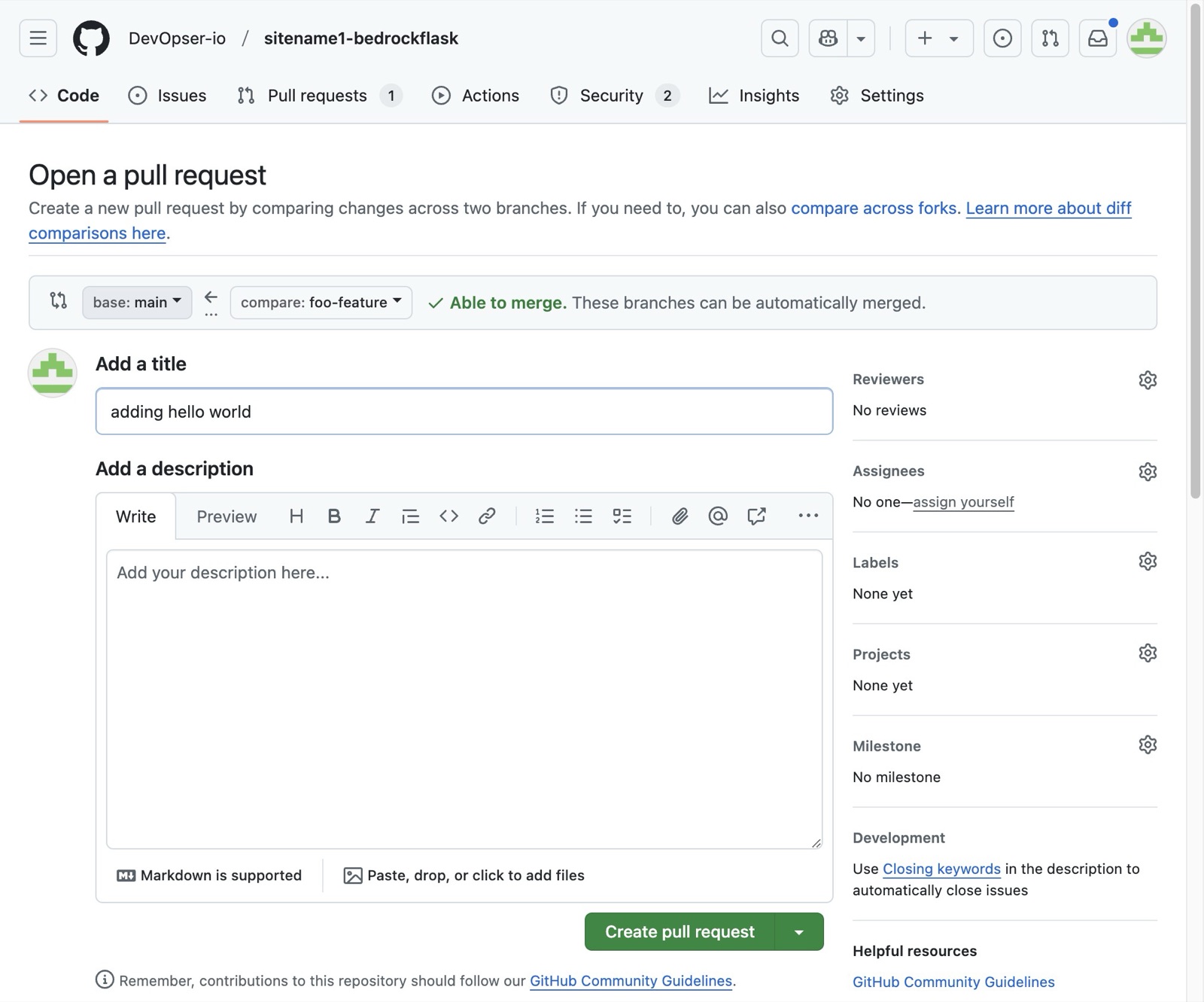The height and width of the screenshot is (1002, 1204).
Task: Click the assign yourself link
Action: click(963, 502)
